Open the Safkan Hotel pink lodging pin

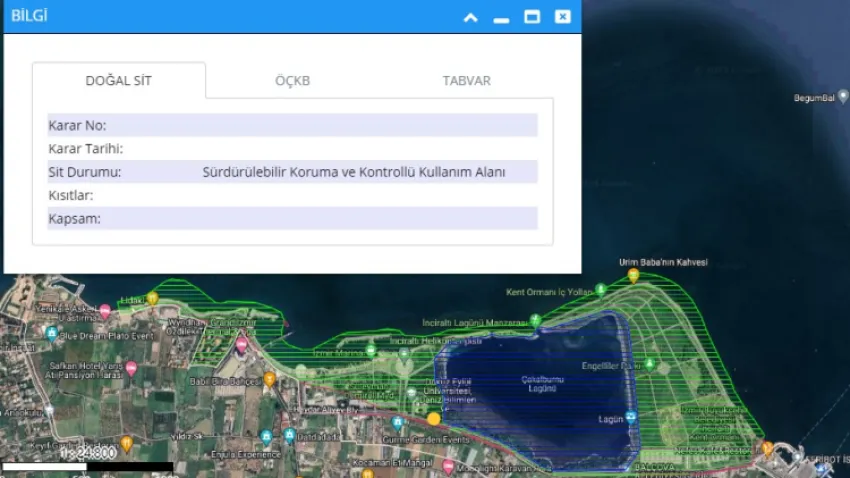[x=130, y=369]
